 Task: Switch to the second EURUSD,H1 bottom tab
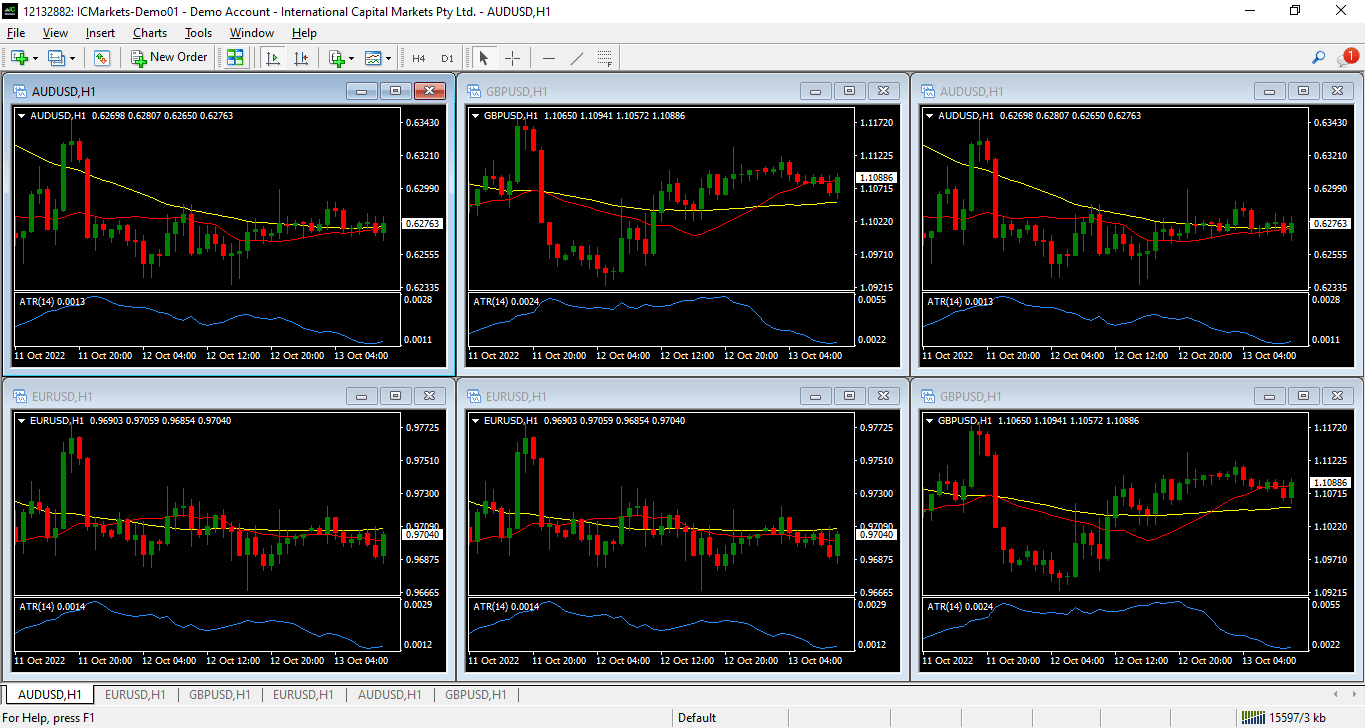click(x=305, y=694)
